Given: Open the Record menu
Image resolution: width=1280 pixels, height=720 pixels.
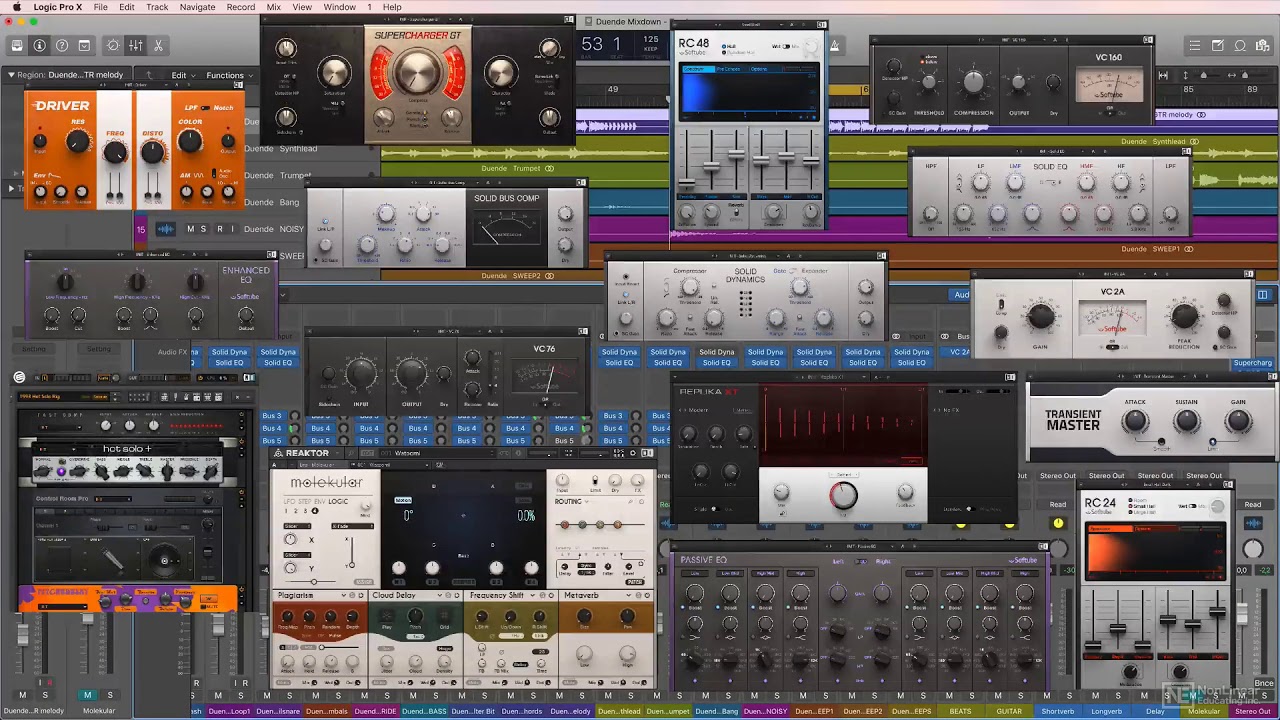Looking at the screenshot, I should point(240,7).
